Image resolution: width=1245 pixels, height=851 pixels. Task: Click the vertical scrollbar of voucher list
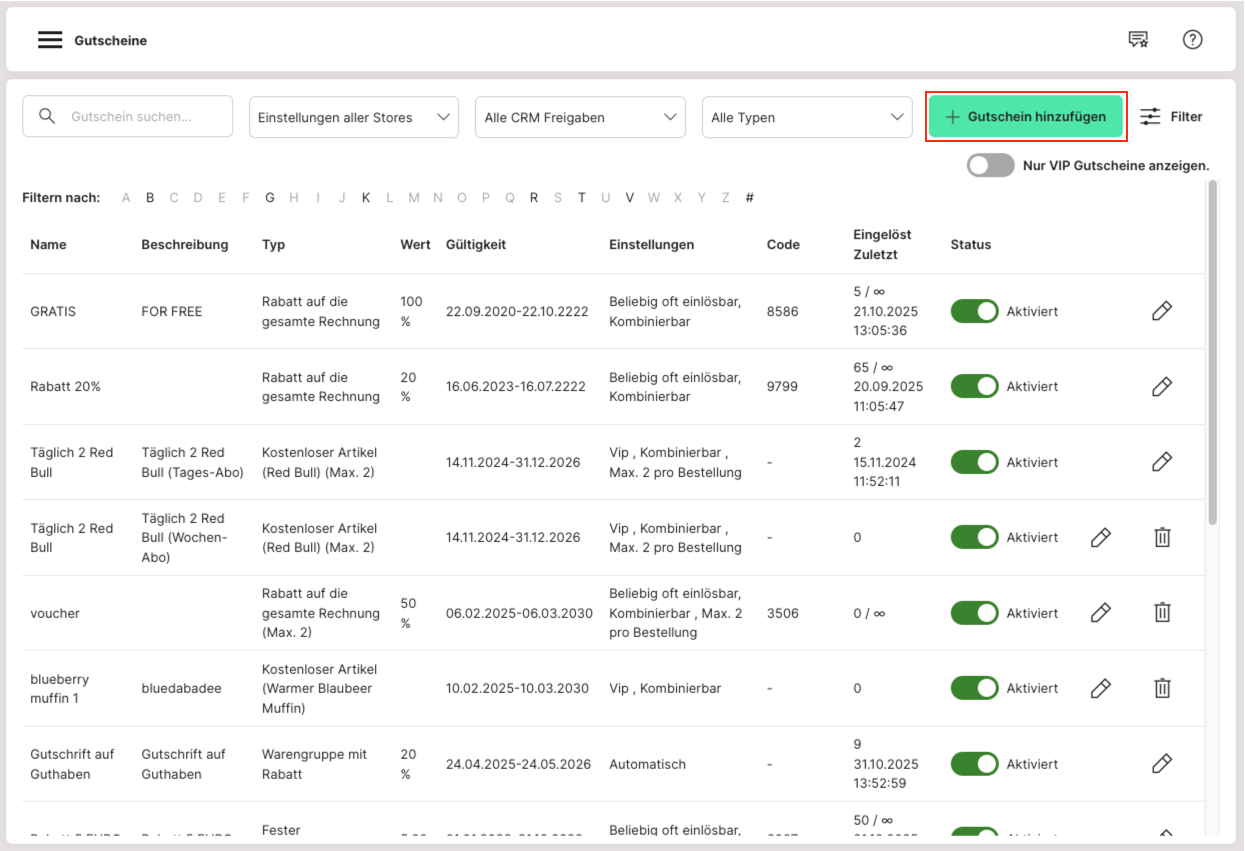1213,350
